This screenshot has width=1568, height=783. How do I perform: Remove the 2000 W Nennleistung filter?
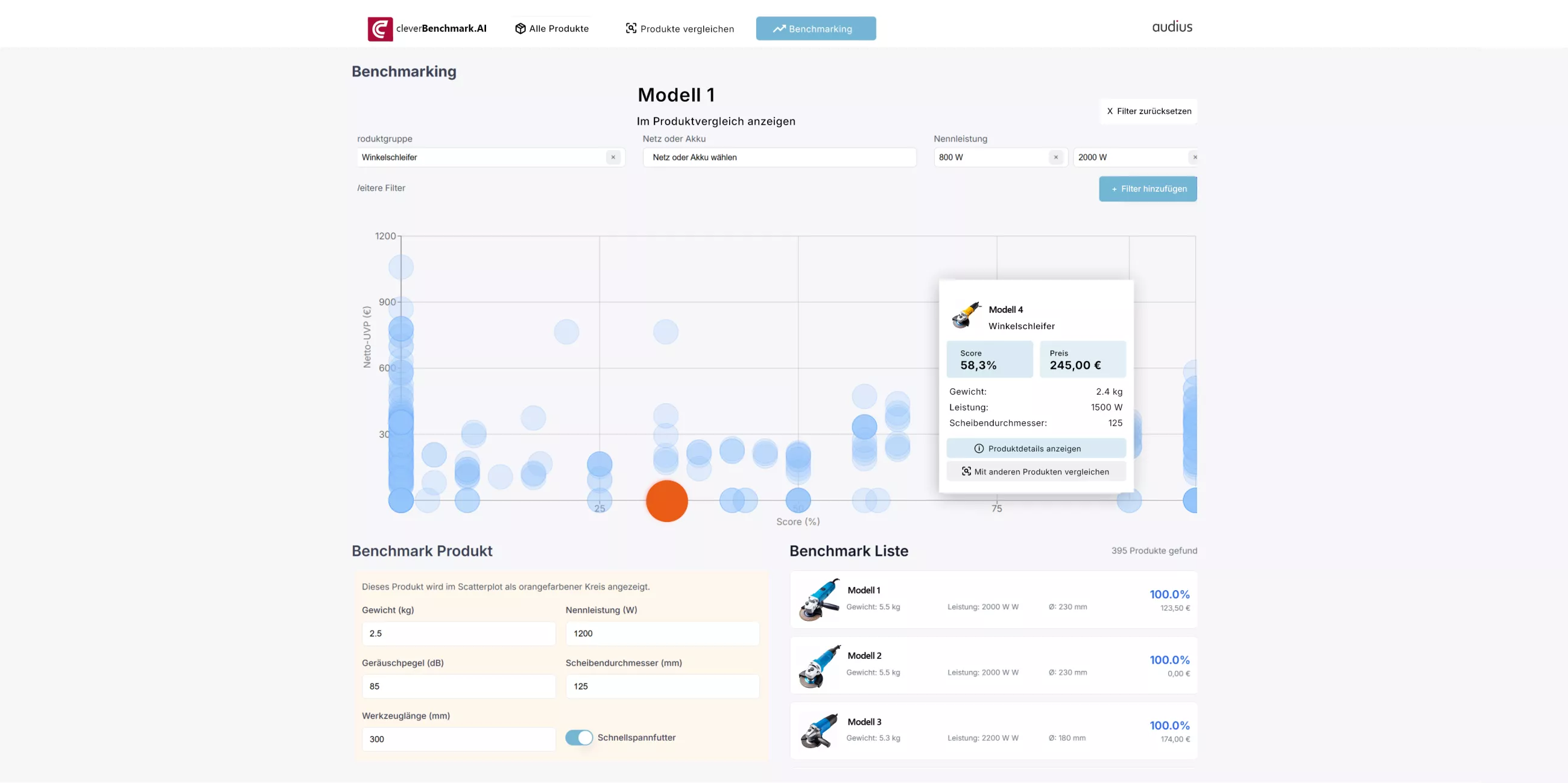[1194, 157]
